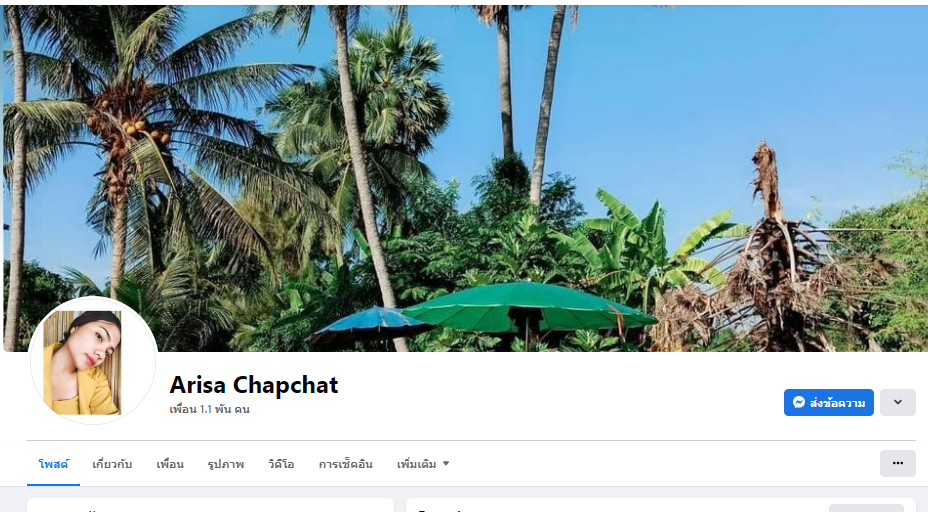Click the partially visible left post card

pos(210,505)
